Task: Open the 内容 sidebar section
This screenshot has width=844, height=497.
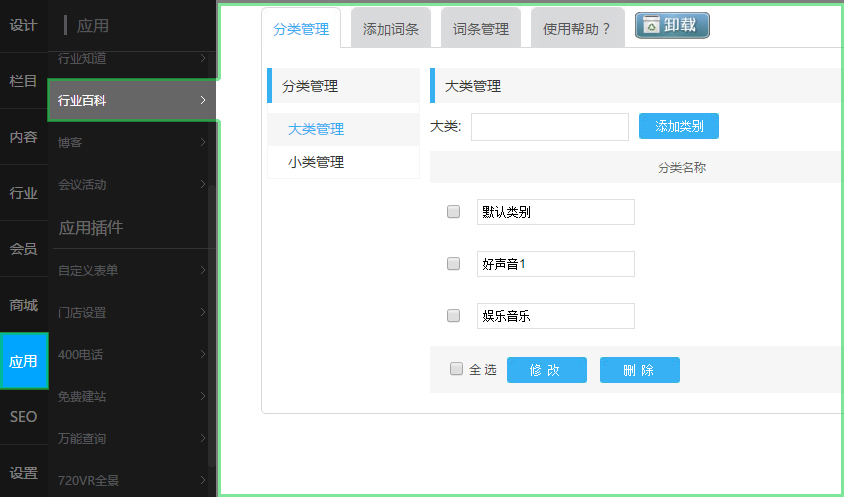Action: 24,137
